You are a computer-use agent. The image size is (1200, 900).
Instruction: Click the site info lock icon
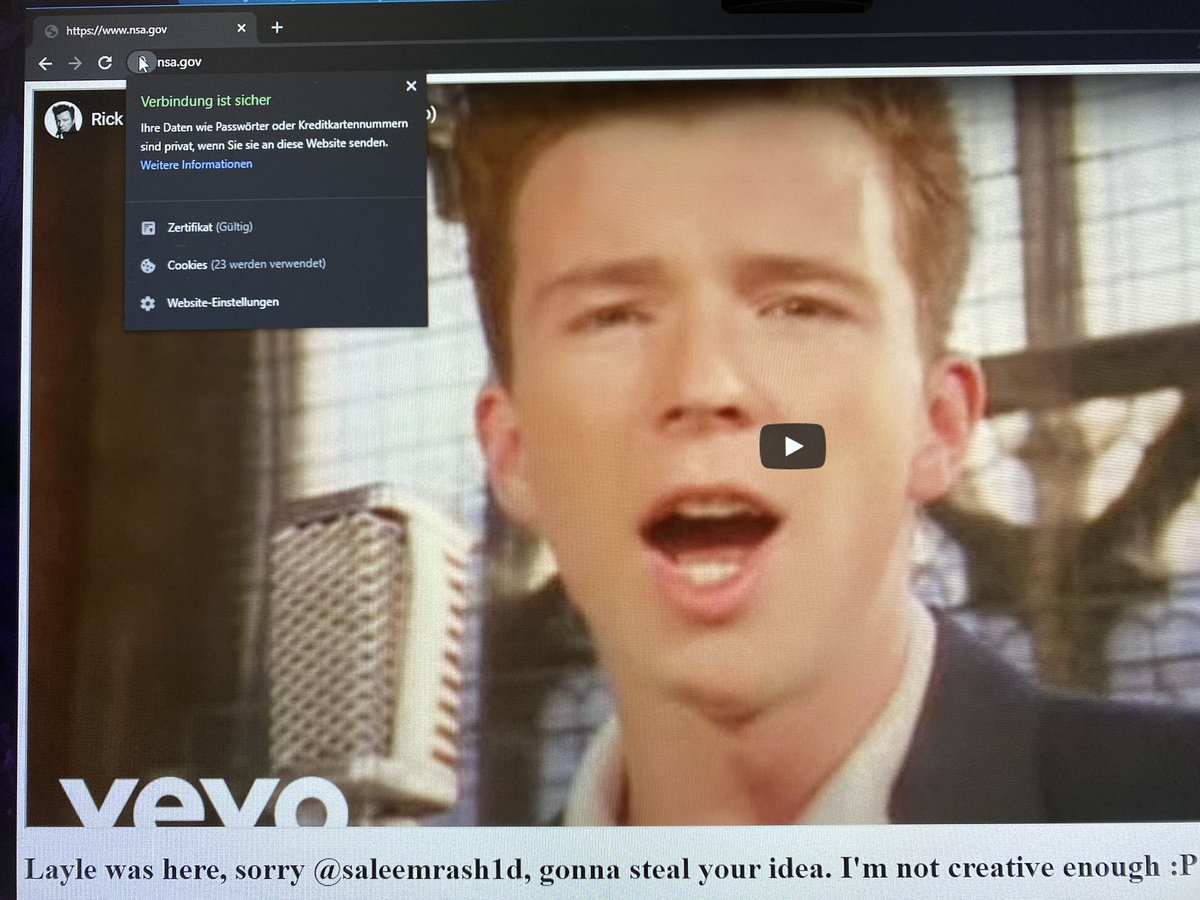tap(141, 62)
